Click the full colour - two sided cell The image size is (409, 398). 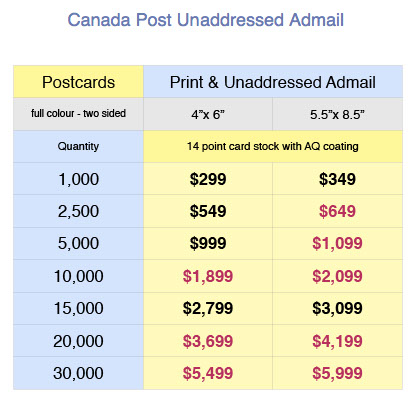[78, 114]
